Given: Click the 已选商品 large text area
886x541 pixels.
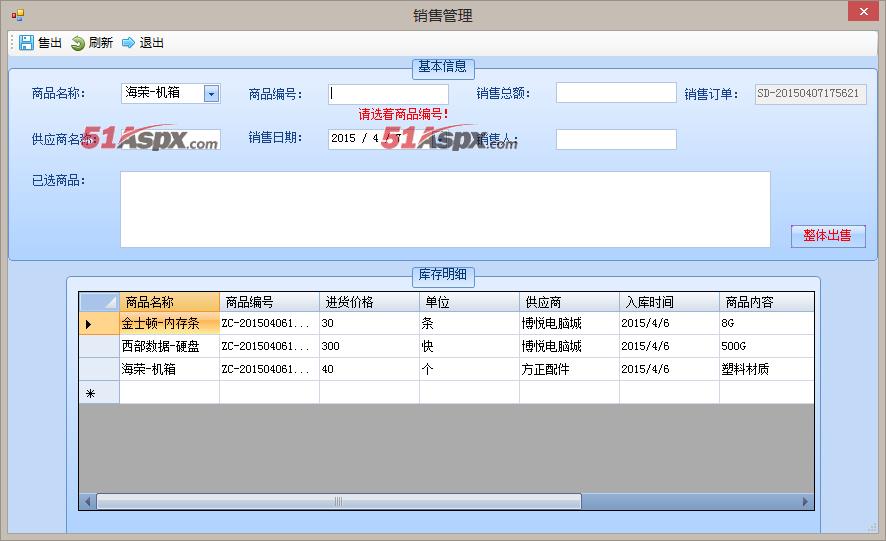Looking at the screenshot, I should point(445,209).
